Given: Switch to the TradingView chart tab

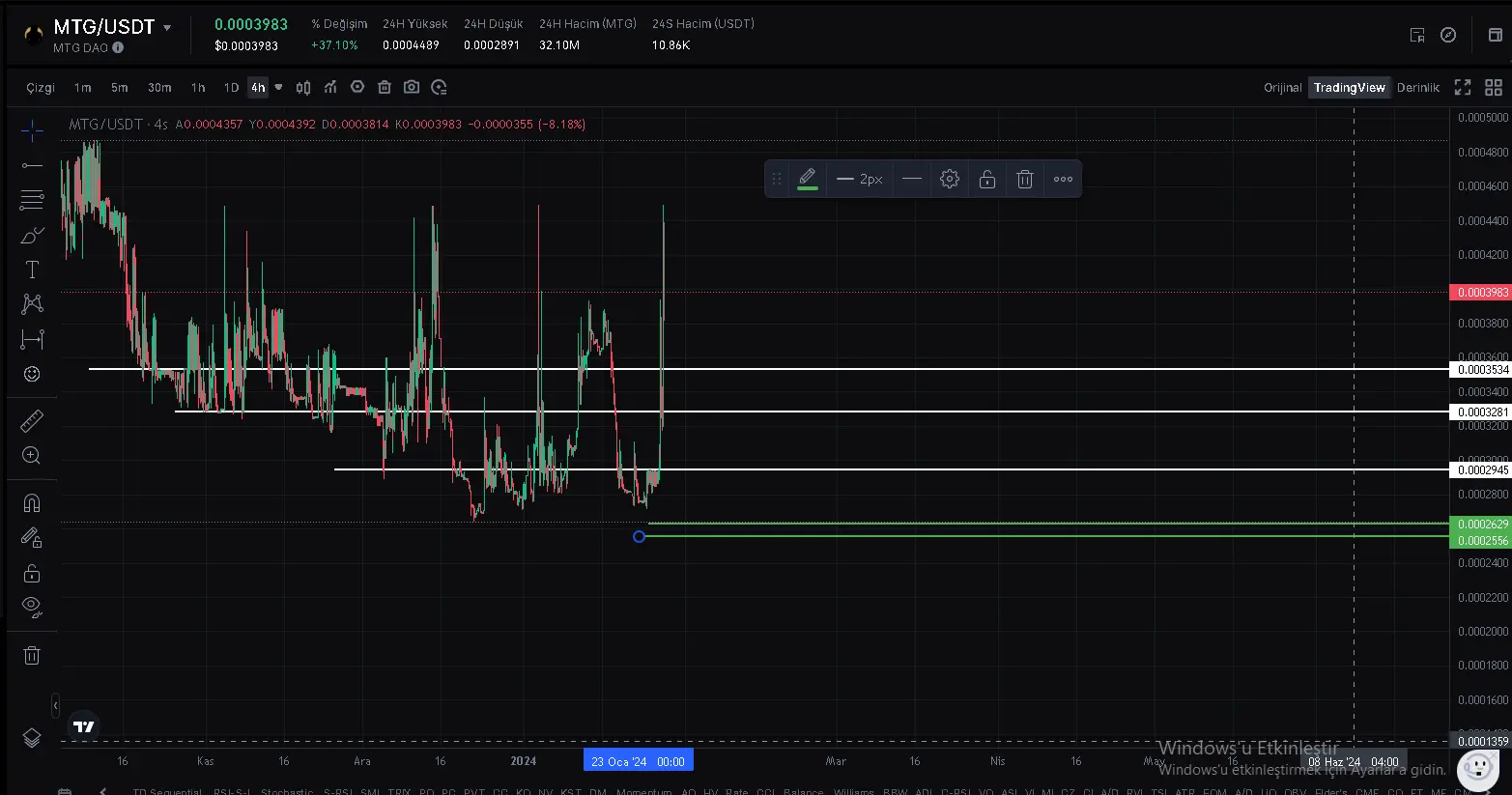Looking at the screenshot, I should pyautogui.click(x=1350, y=87).
